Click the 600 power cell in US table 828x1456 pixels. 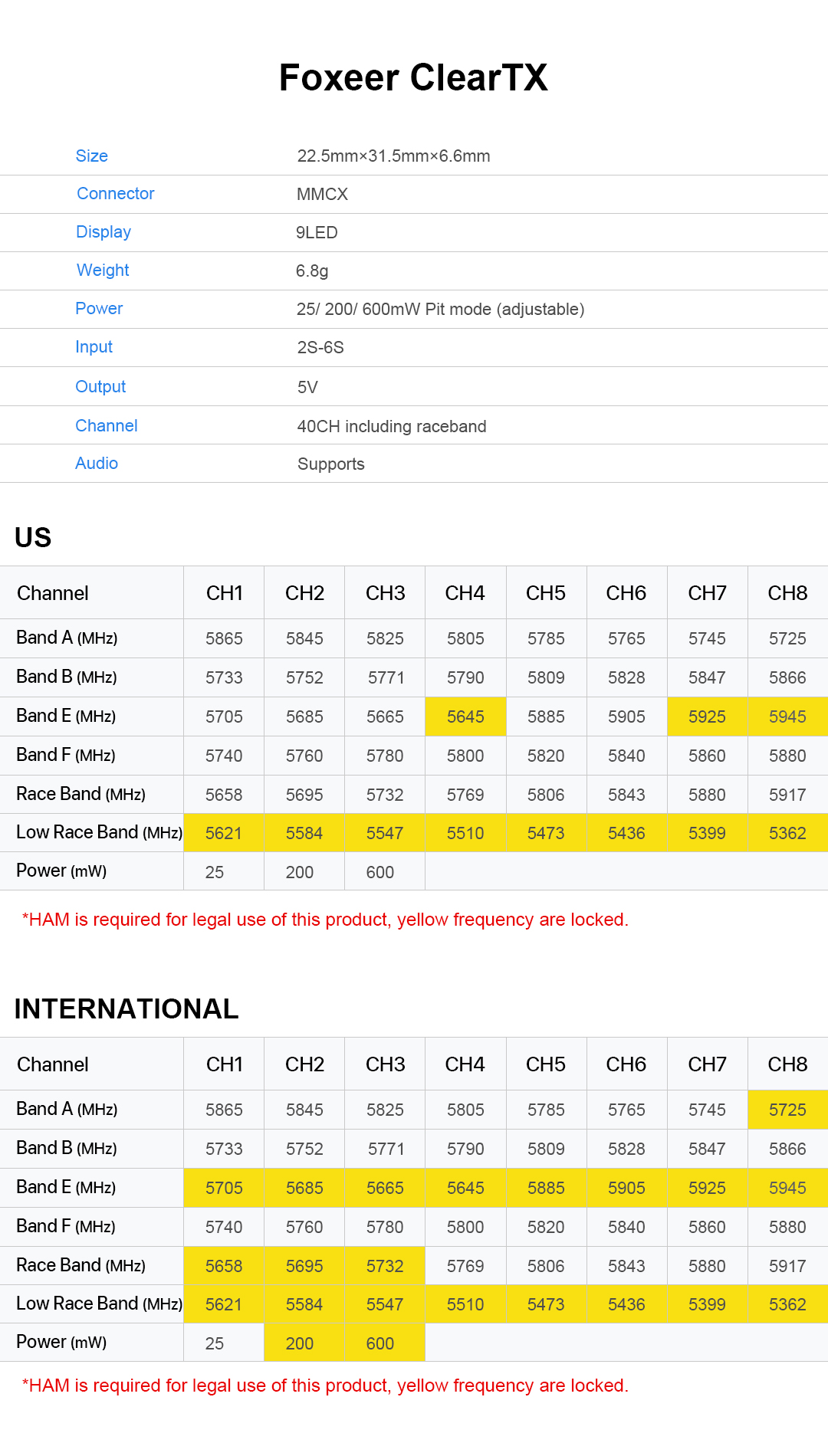(380, 872)
